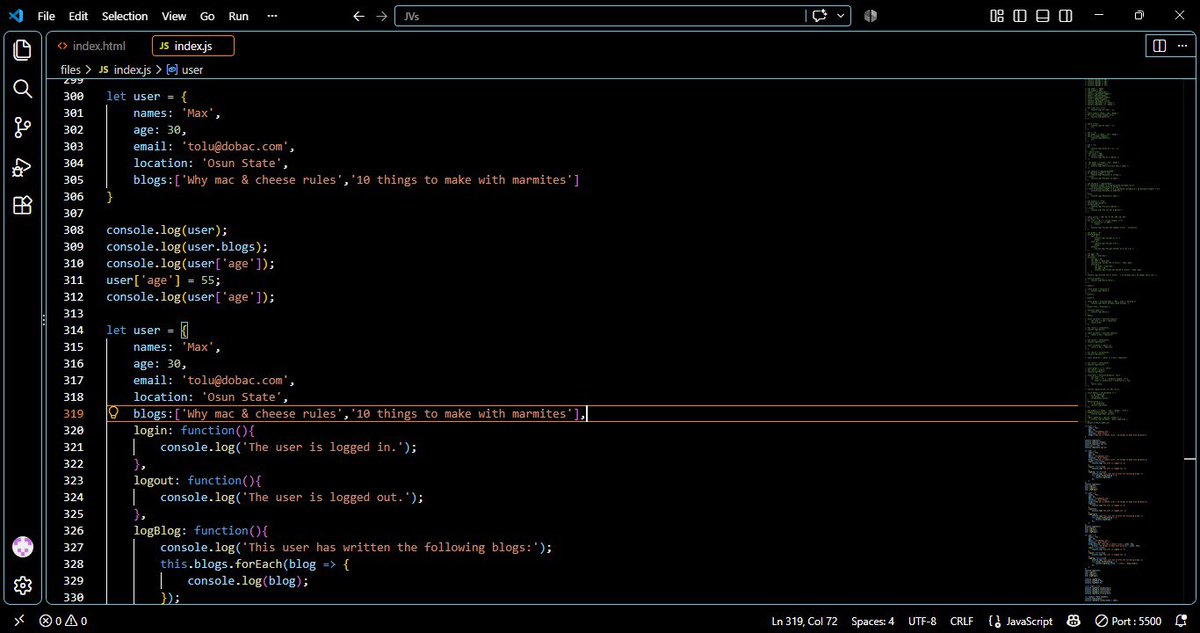
Task: Open errors and warnings count in status bar
Action: [x=62, y=621]
